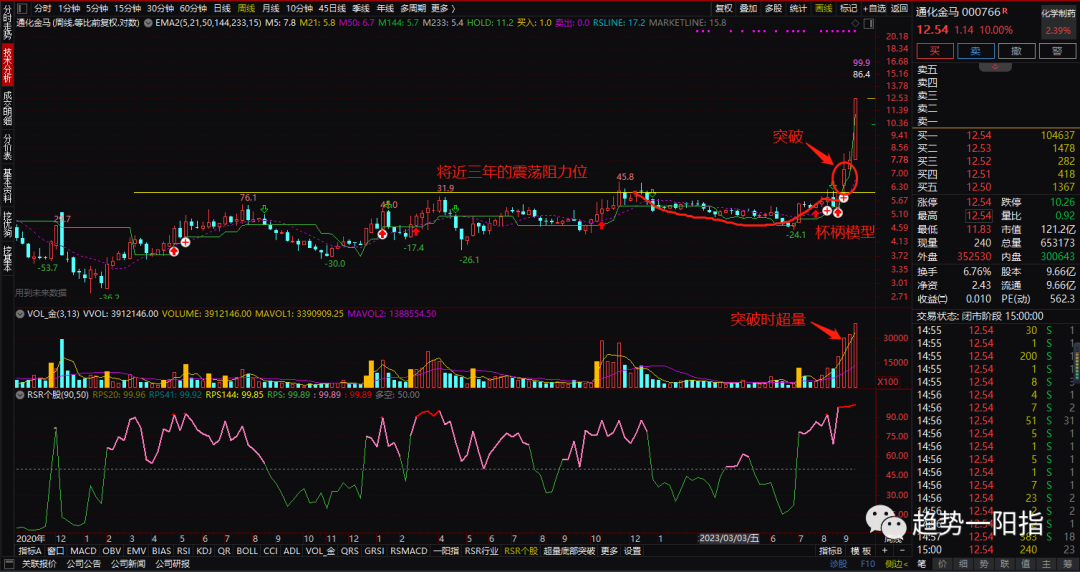Open the 化学制药 sector box
Viewport: 1080px width, 572px height.
click(x=1057, y=21)
